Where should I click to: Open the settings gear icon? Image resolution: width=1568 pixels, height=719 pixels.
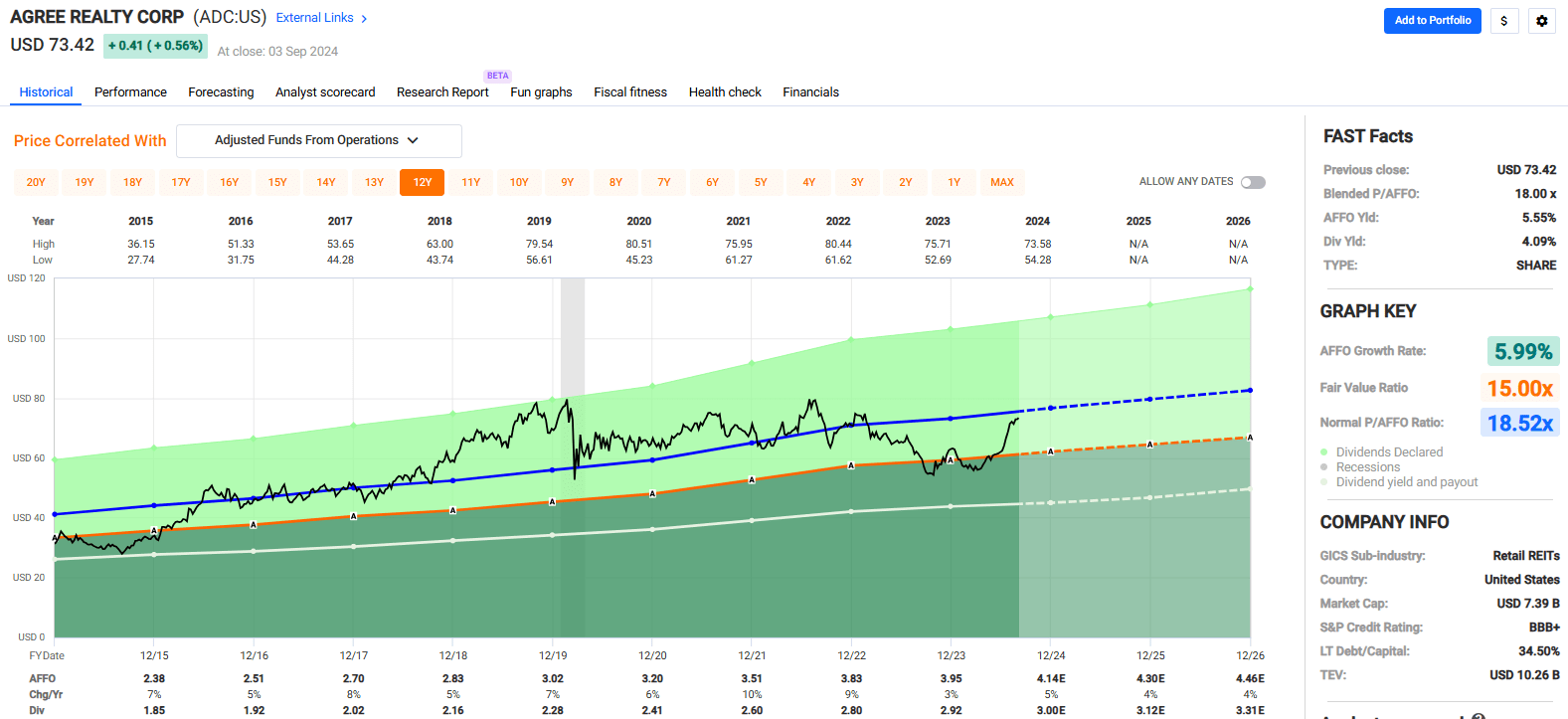pos(1542,21)
